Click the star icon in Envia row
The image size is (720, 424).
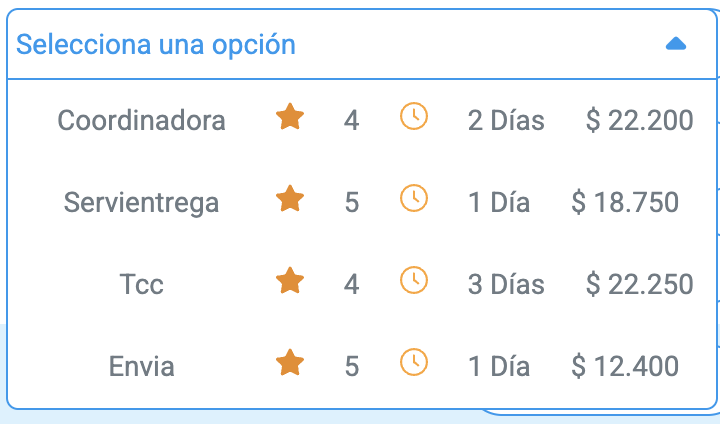290,362
